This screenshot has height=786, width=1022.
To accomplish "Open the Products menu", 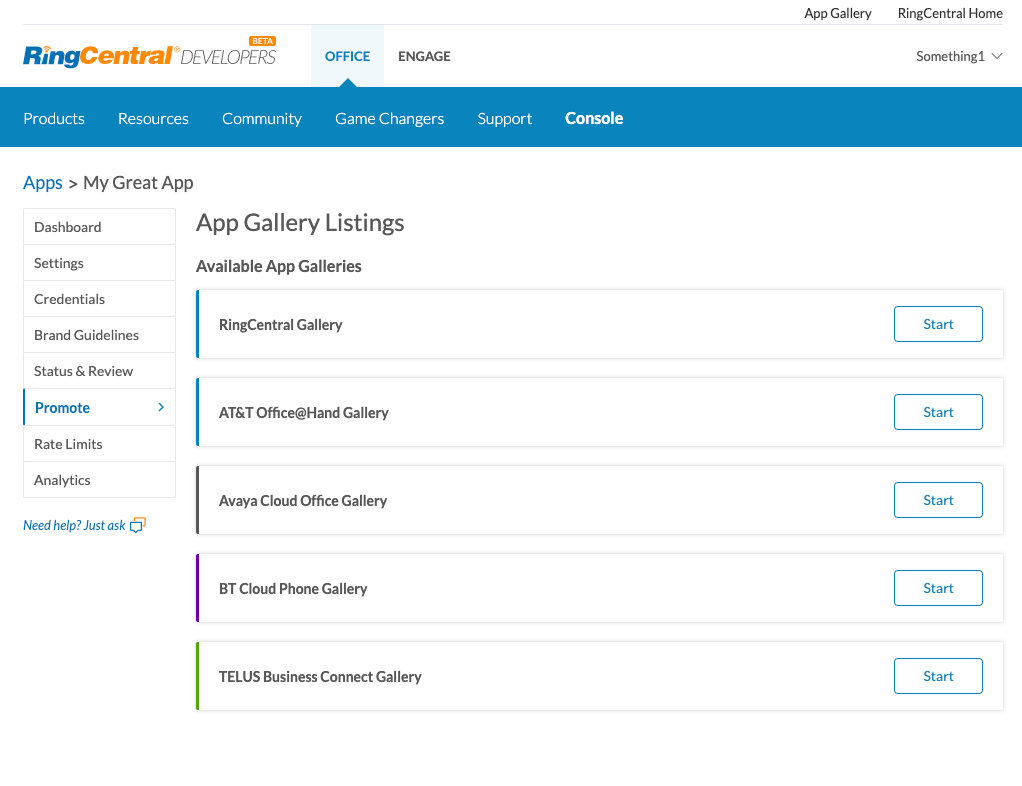I will 54,118.
